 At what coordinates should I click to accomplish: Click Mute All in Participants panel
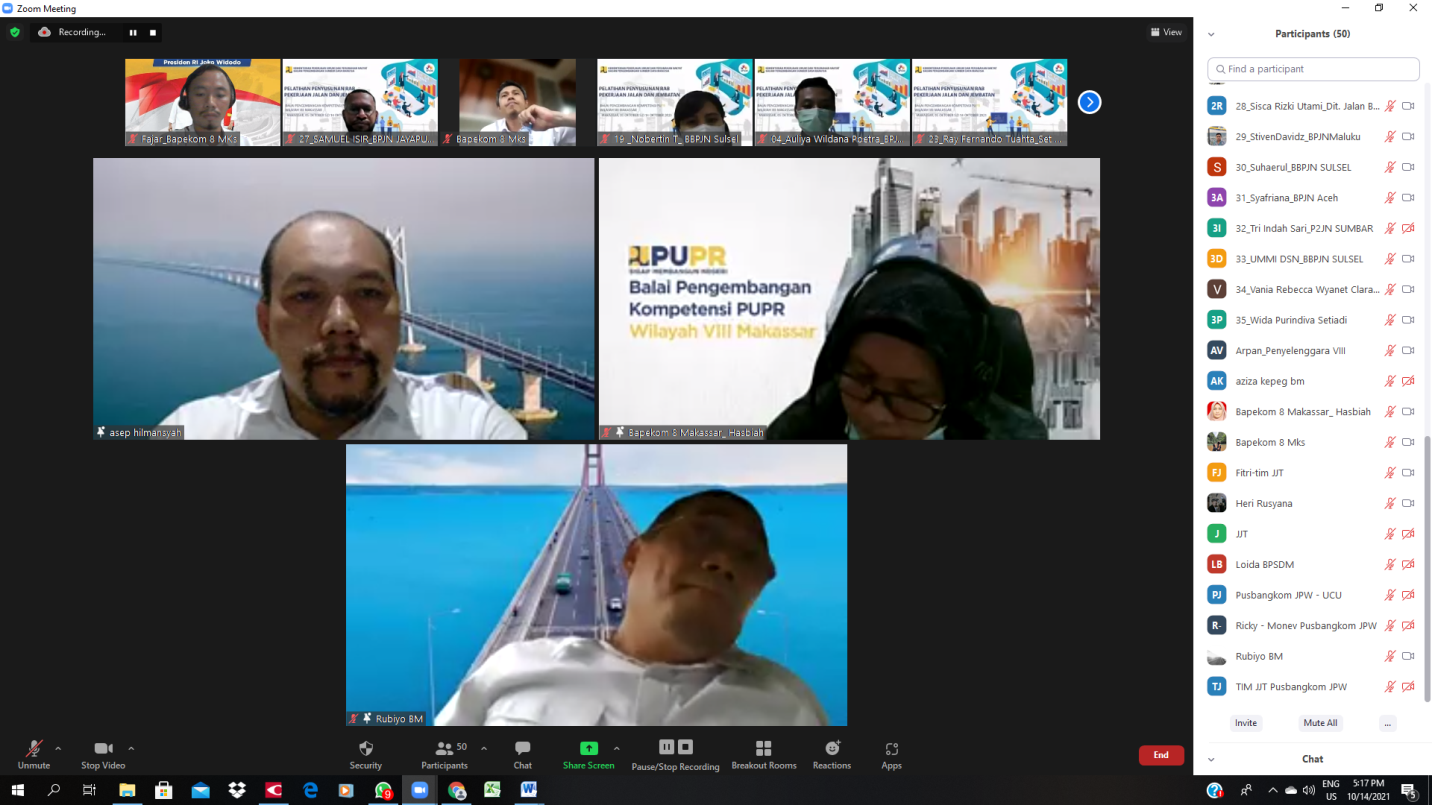tap(1320, 722)
